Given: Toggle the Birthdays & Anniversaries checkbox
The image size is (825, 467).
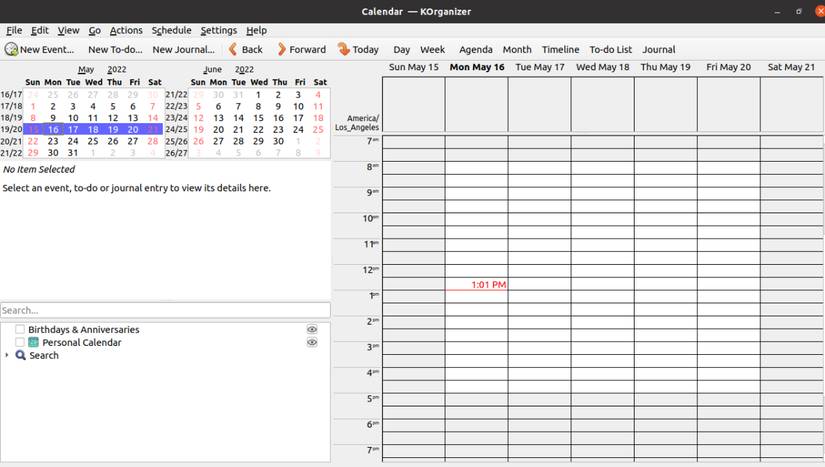Looking at the screenshot, I should [x=20, y=330].
